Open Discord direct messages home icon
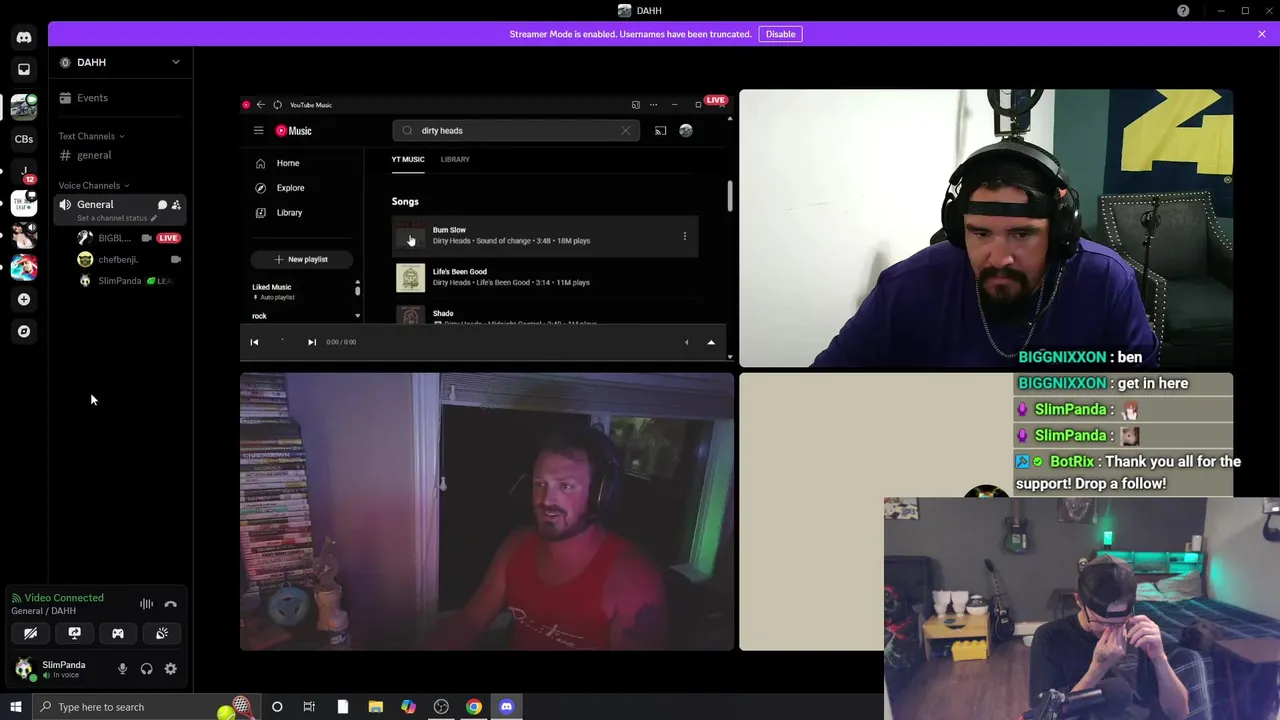The image size is (1280, 720). pyautogui.click(x=24, y=37)
